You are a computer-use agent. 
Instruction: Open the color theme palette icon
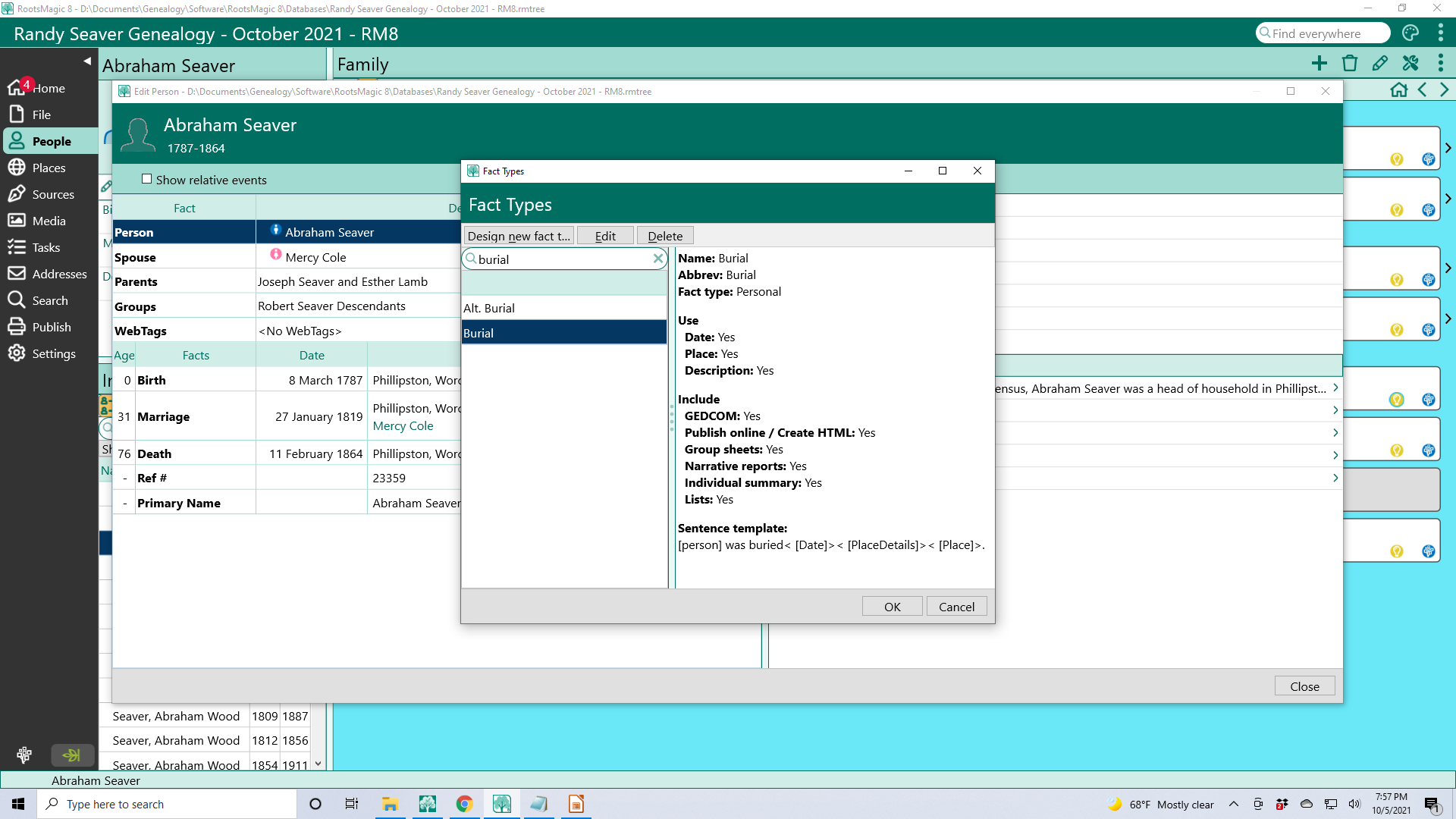[x=1410, y=33]
